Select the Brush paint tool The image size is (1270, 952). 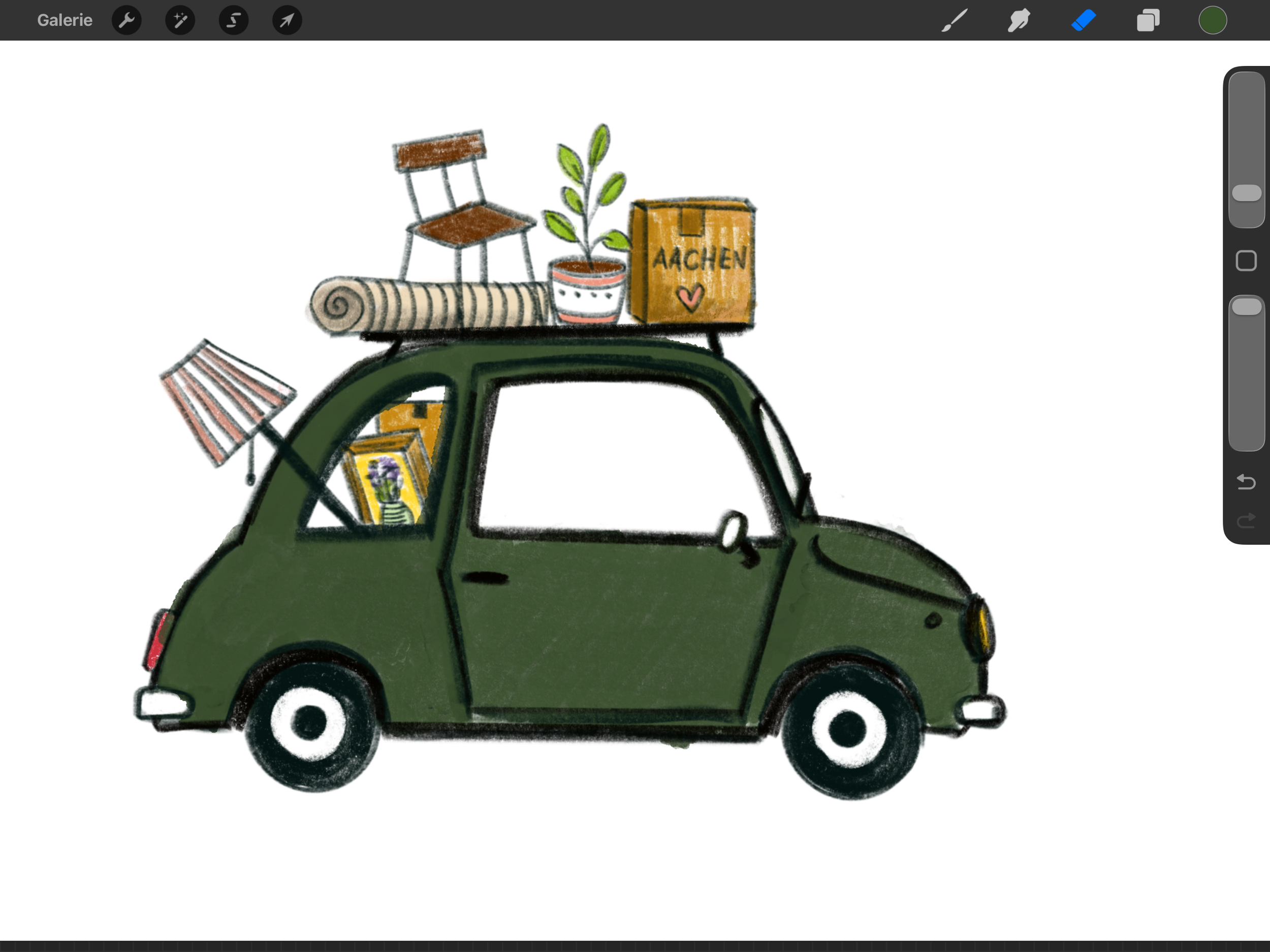[954, 20]
